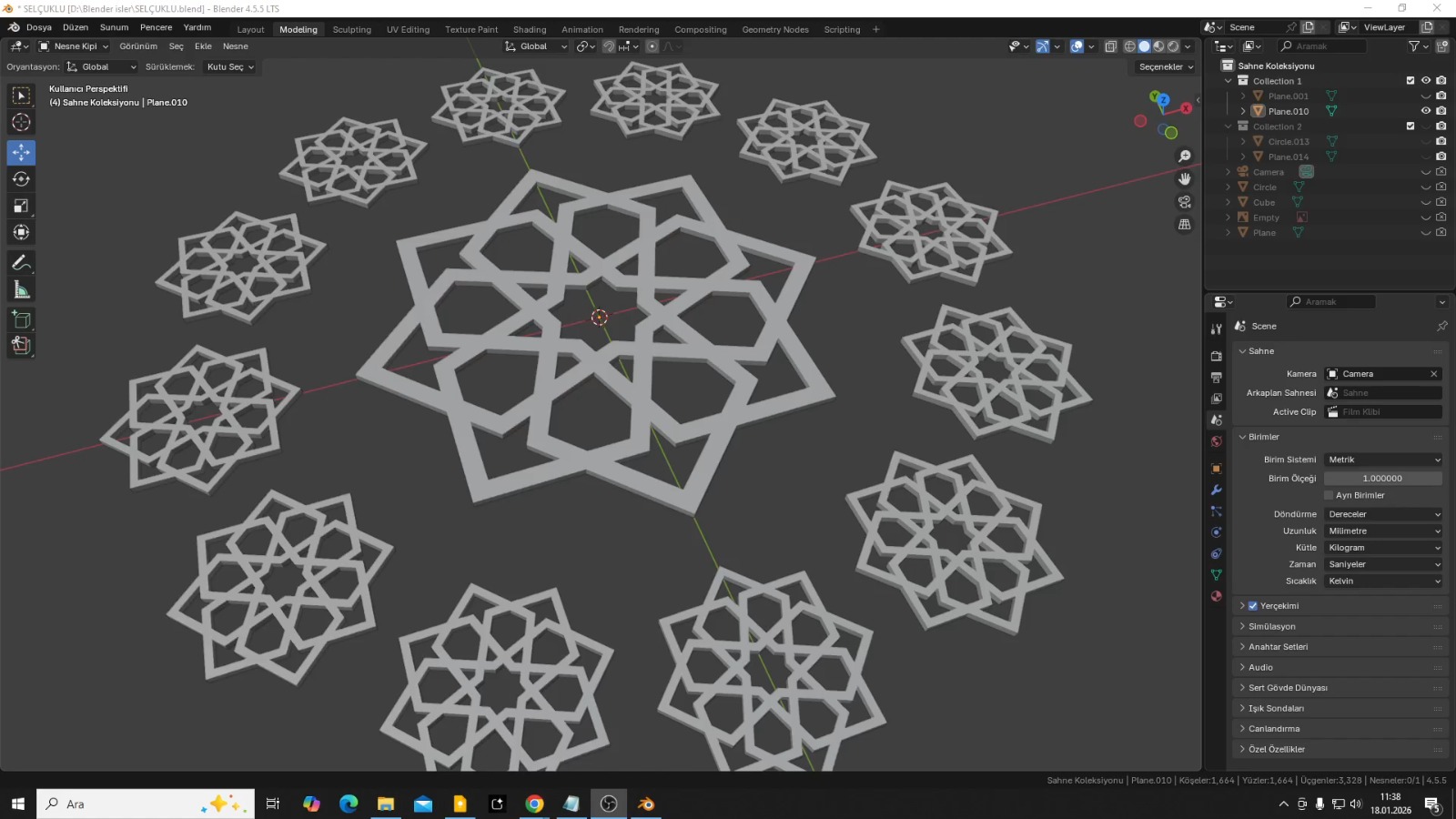Launch Blender from the taskbar
This screenshot has height=819, width=1456.
pyautogui.click(x=646, y=804)
